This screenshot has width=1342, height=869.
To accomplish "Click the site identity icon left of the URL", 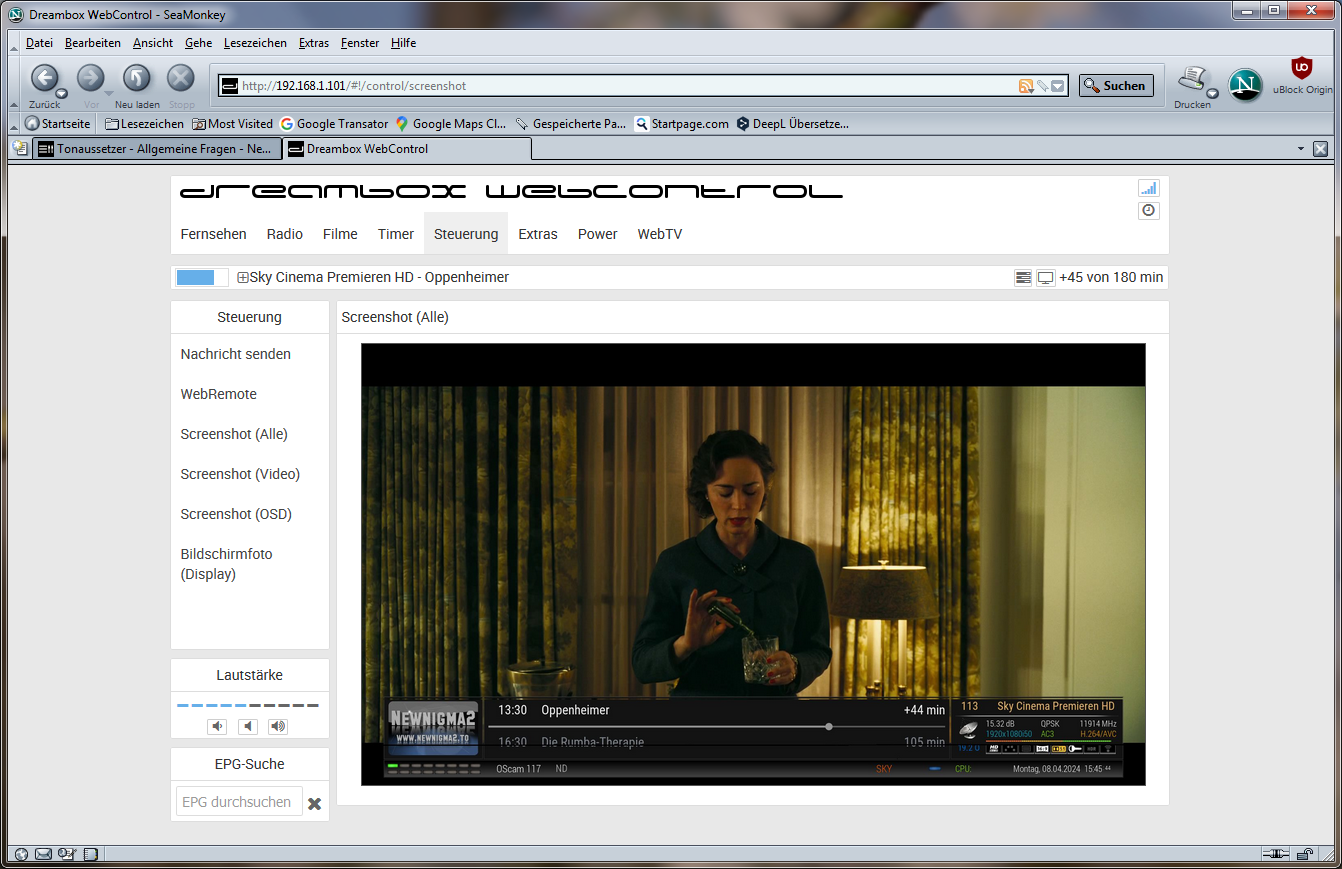I will (x=229, y=86).
